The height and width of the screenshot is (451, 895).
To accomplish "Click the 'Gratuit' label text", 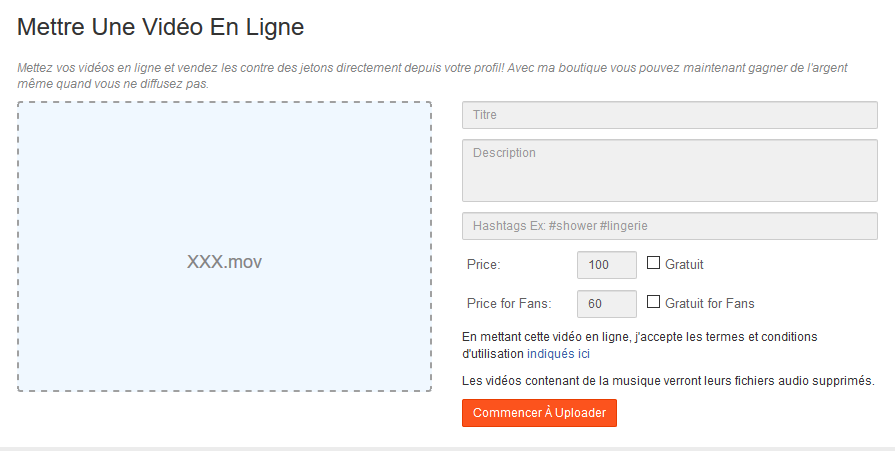I will [x=684, y=265].
